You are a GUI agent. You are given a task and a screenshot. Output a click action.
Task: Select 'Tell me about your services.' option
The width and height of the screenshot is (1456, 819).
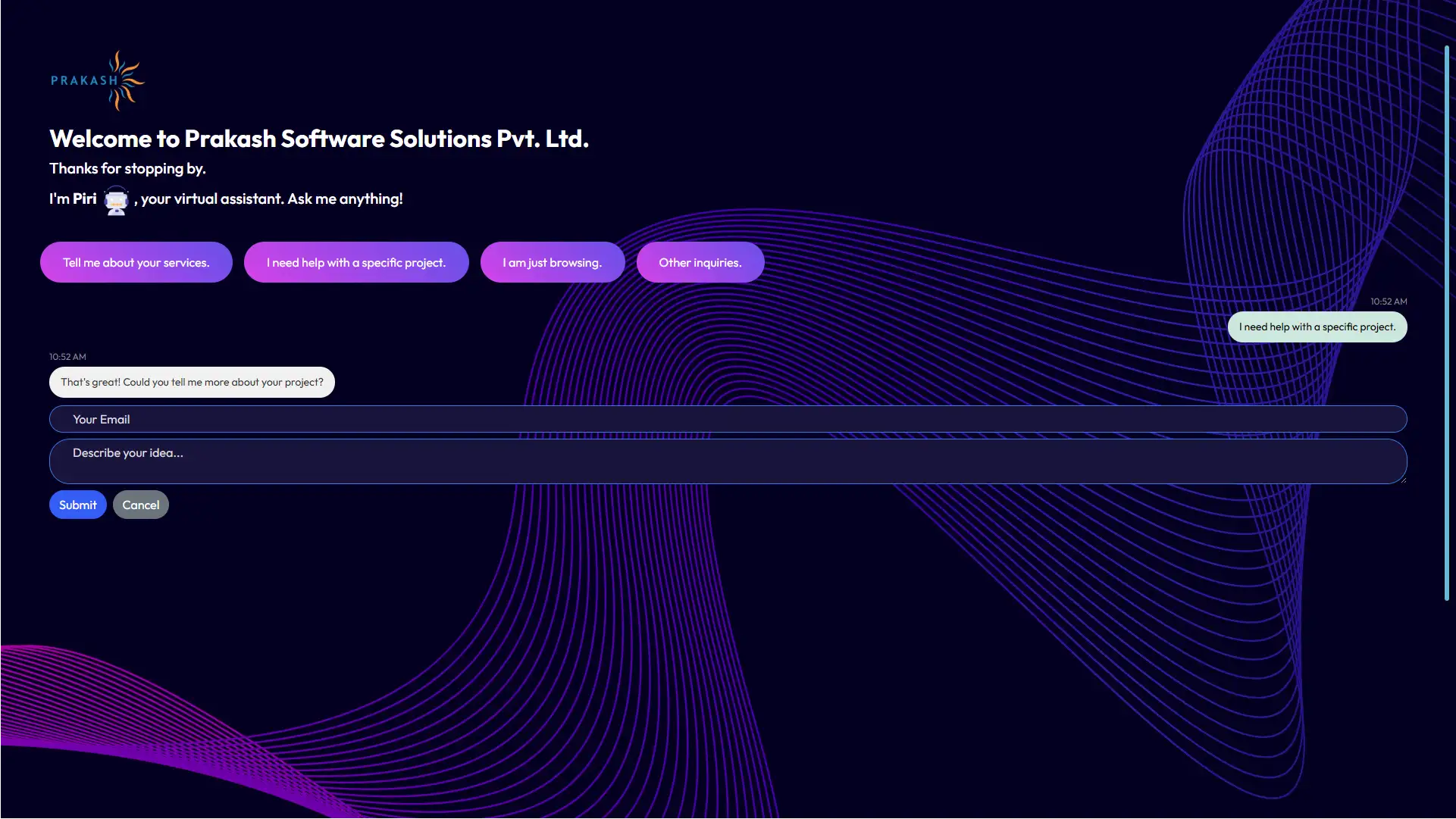pos(136,262)
